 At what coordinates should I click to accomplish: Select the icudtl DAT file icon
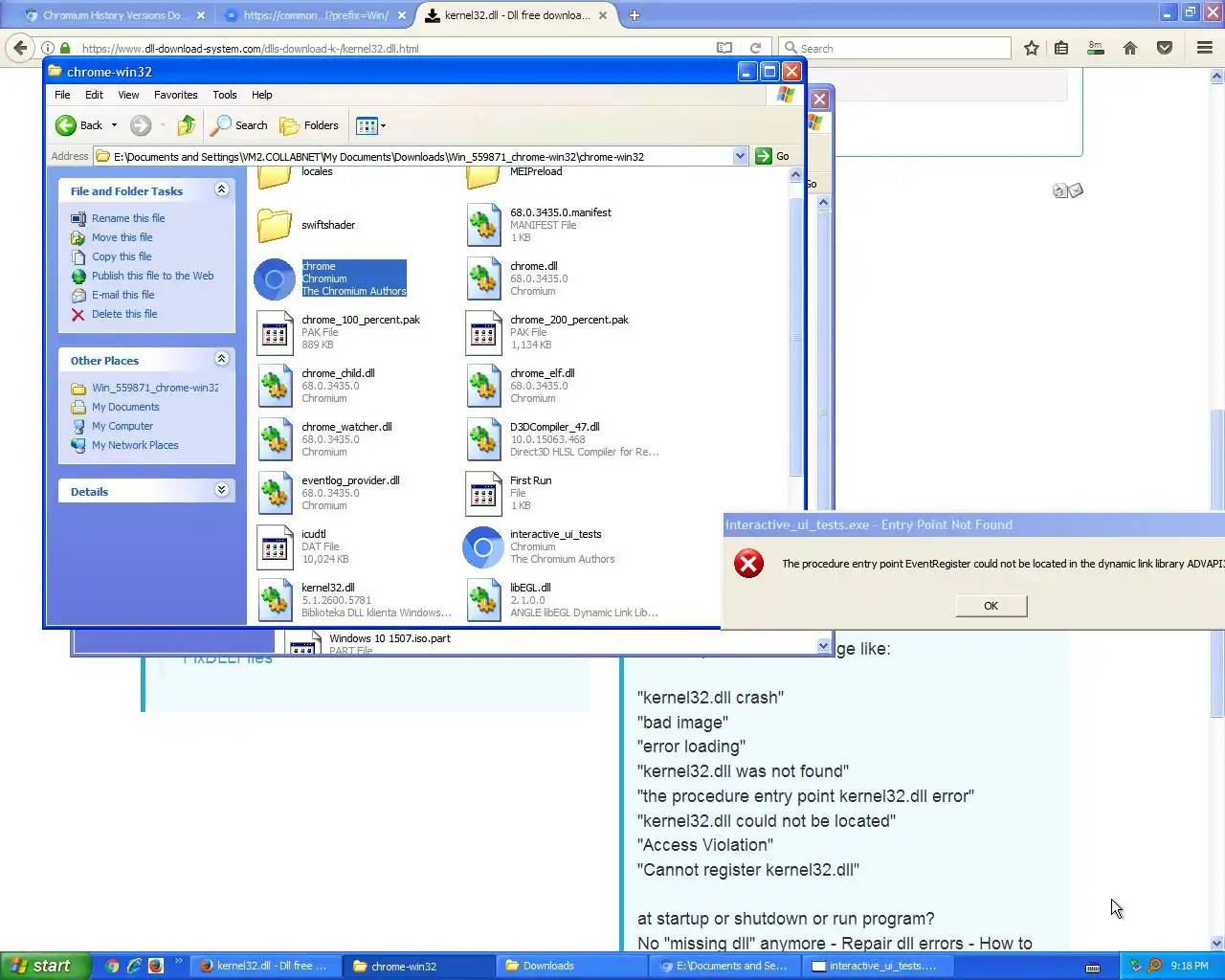[275, 547]
